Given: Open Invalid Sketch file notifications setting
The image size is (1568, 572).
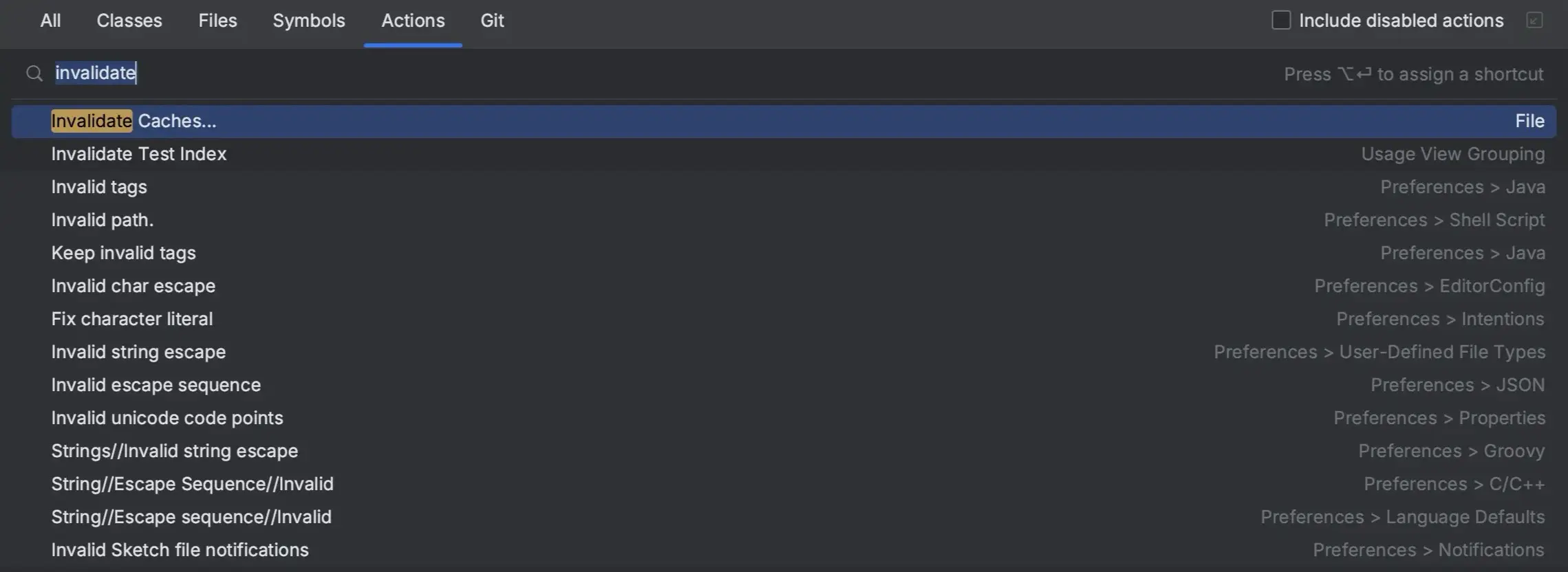Looking at the screenshot, I should click(x=180, y=549).
